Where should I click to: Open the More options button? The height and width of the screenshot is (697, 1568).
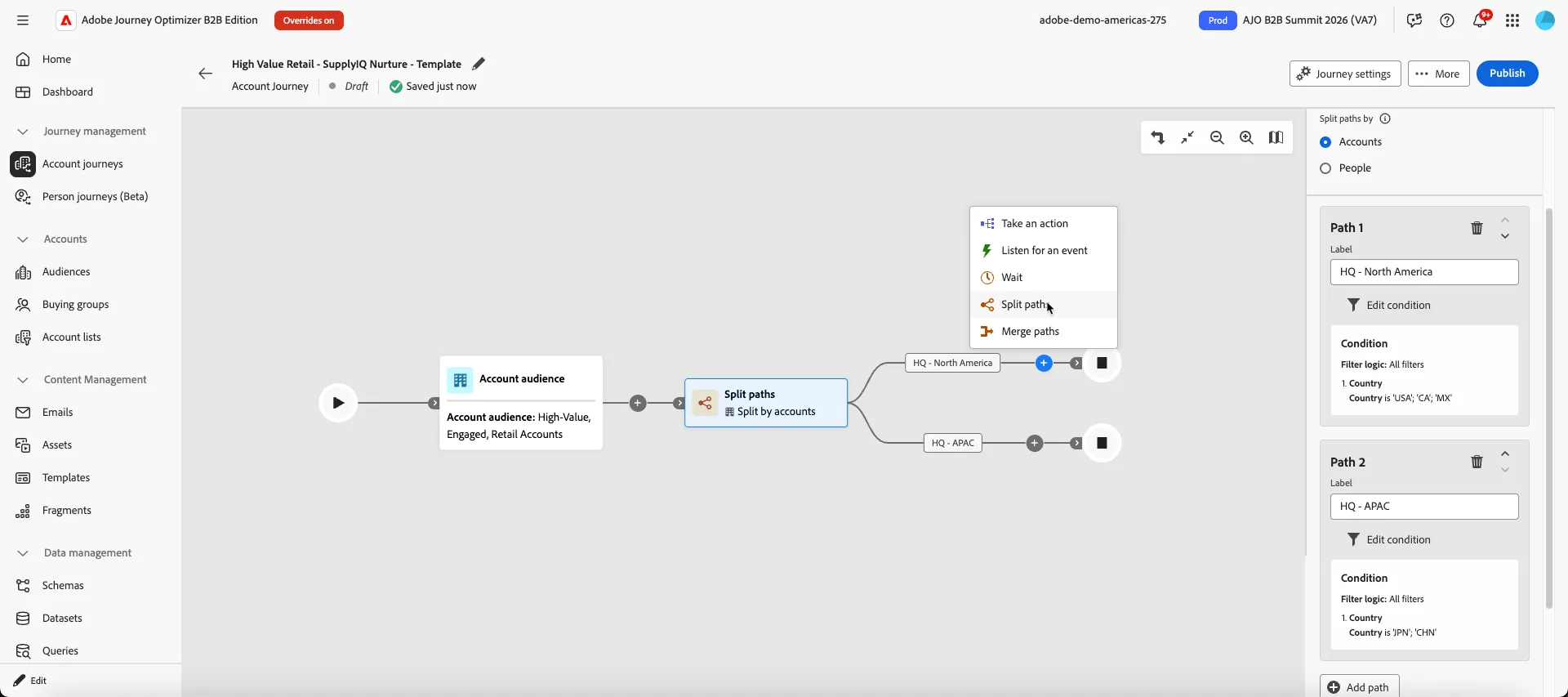pyautogui.click(x=1438, y=74)
